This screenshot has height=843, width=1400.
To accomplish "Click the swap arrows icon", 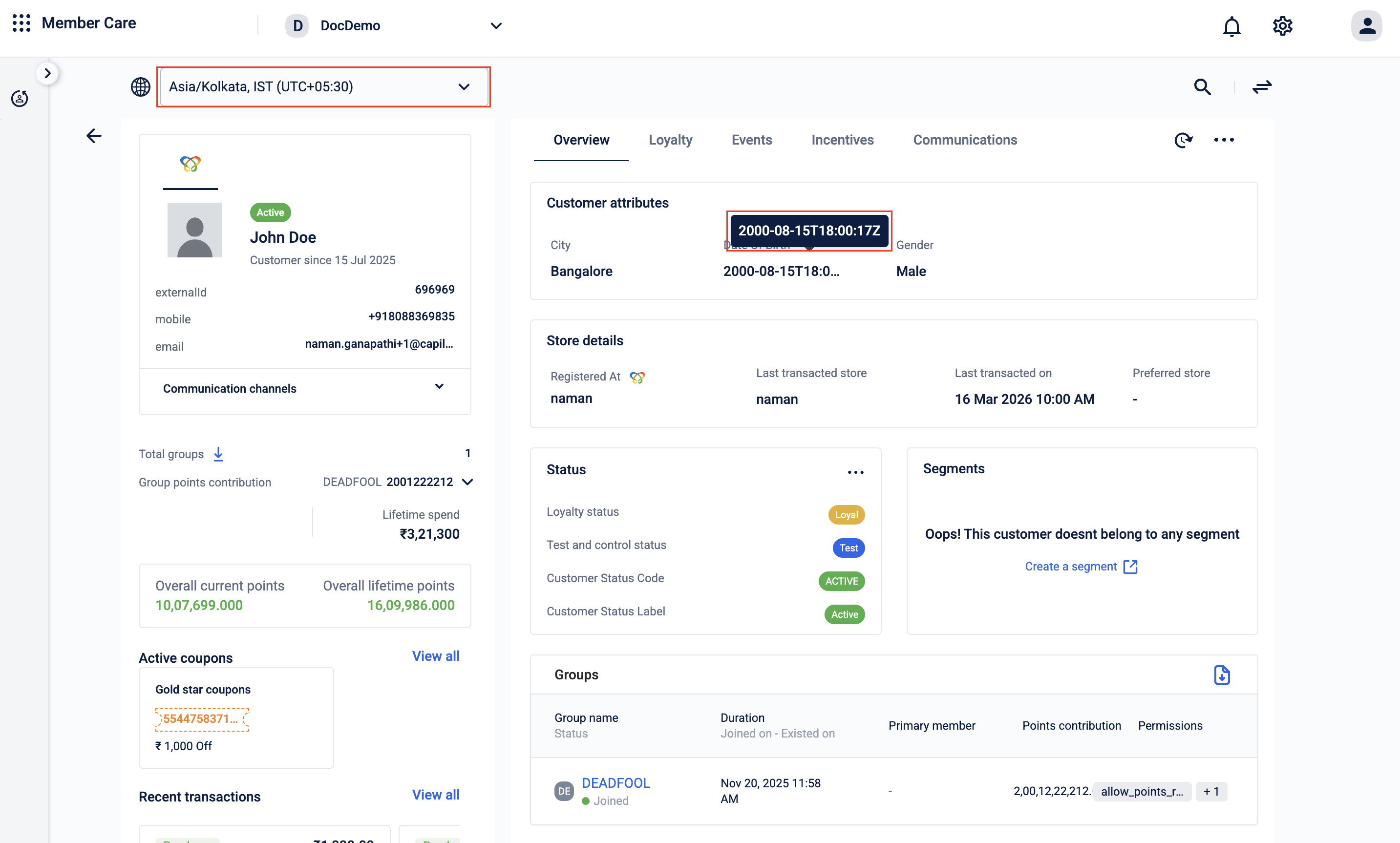I will [1261, 87].
